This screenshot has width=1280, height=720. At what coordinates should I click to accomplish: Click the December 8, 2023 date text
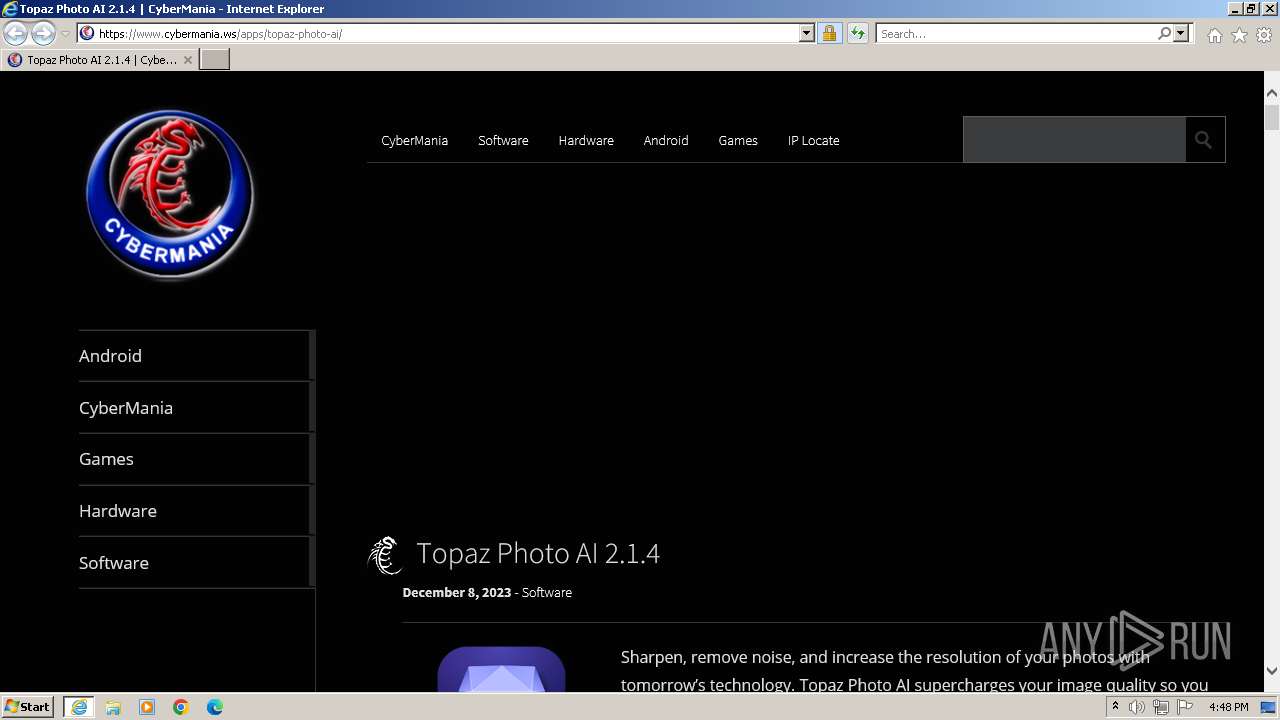(456, 593)
